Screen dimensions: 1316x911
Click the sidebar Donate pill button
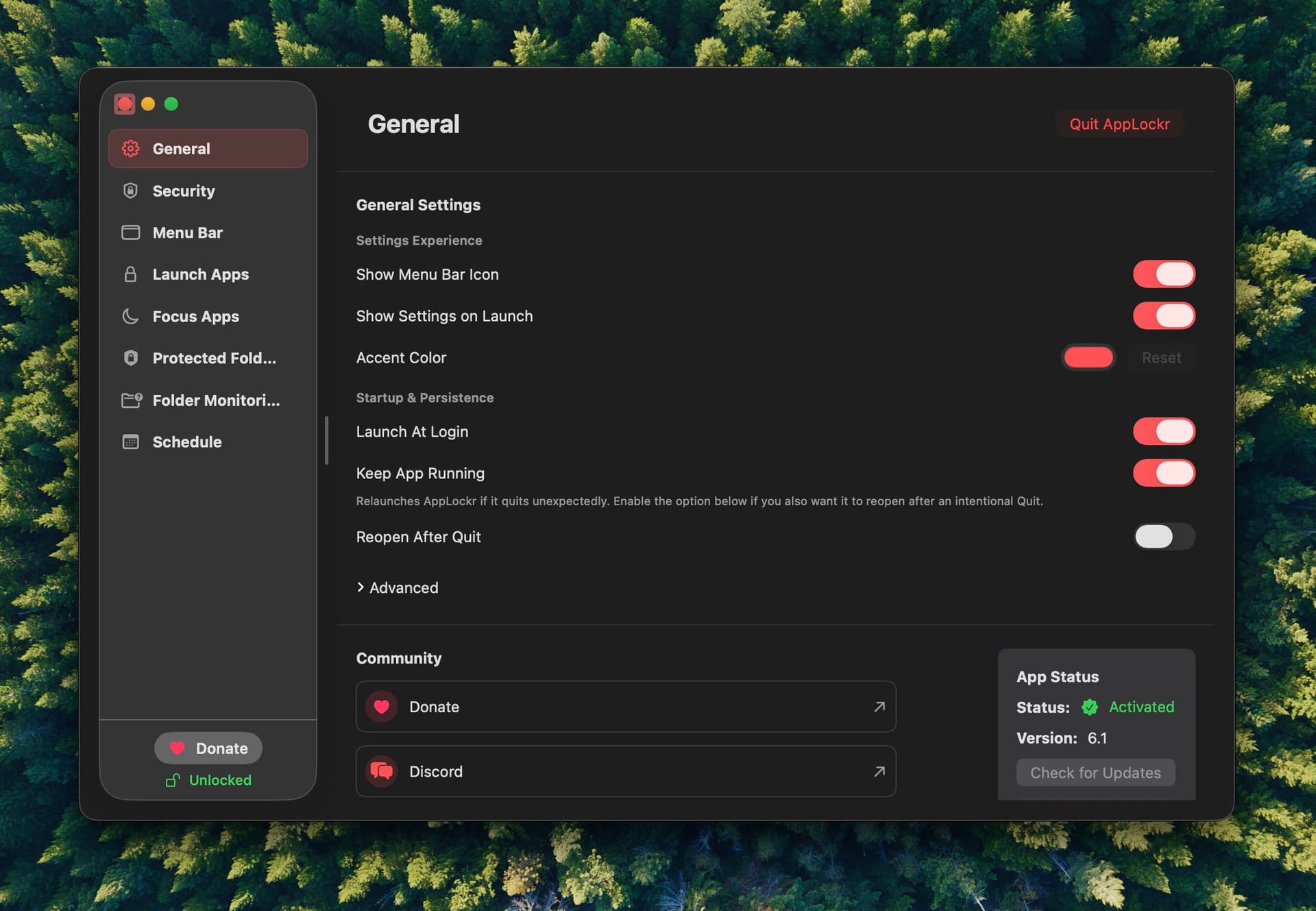point(208,748)
